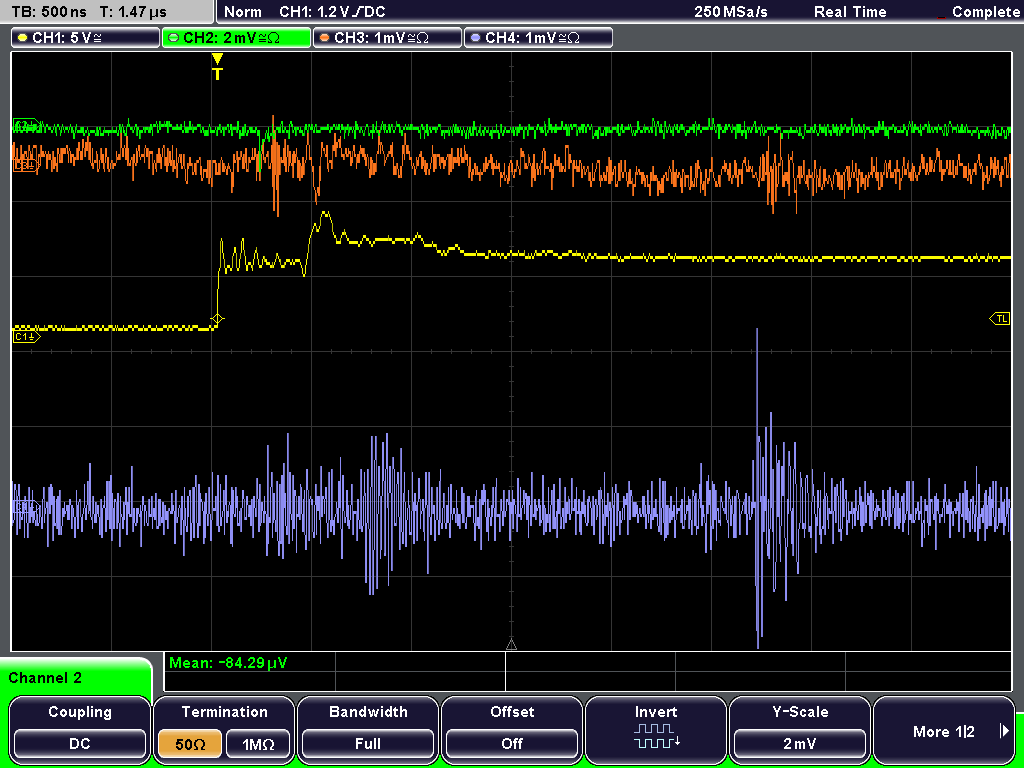Click the C2 ground level marker
This screenshot has width=1024, height=768.
coord(26,125)
